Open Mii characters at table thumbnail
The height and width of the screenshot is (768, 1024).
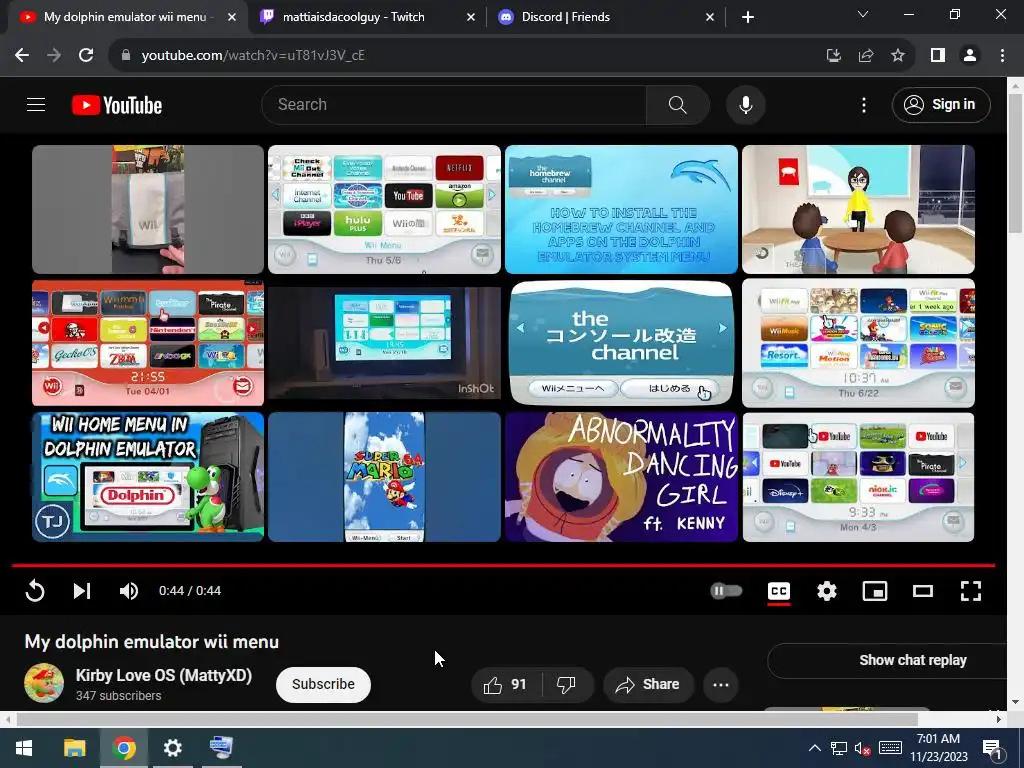coord(858,209)
